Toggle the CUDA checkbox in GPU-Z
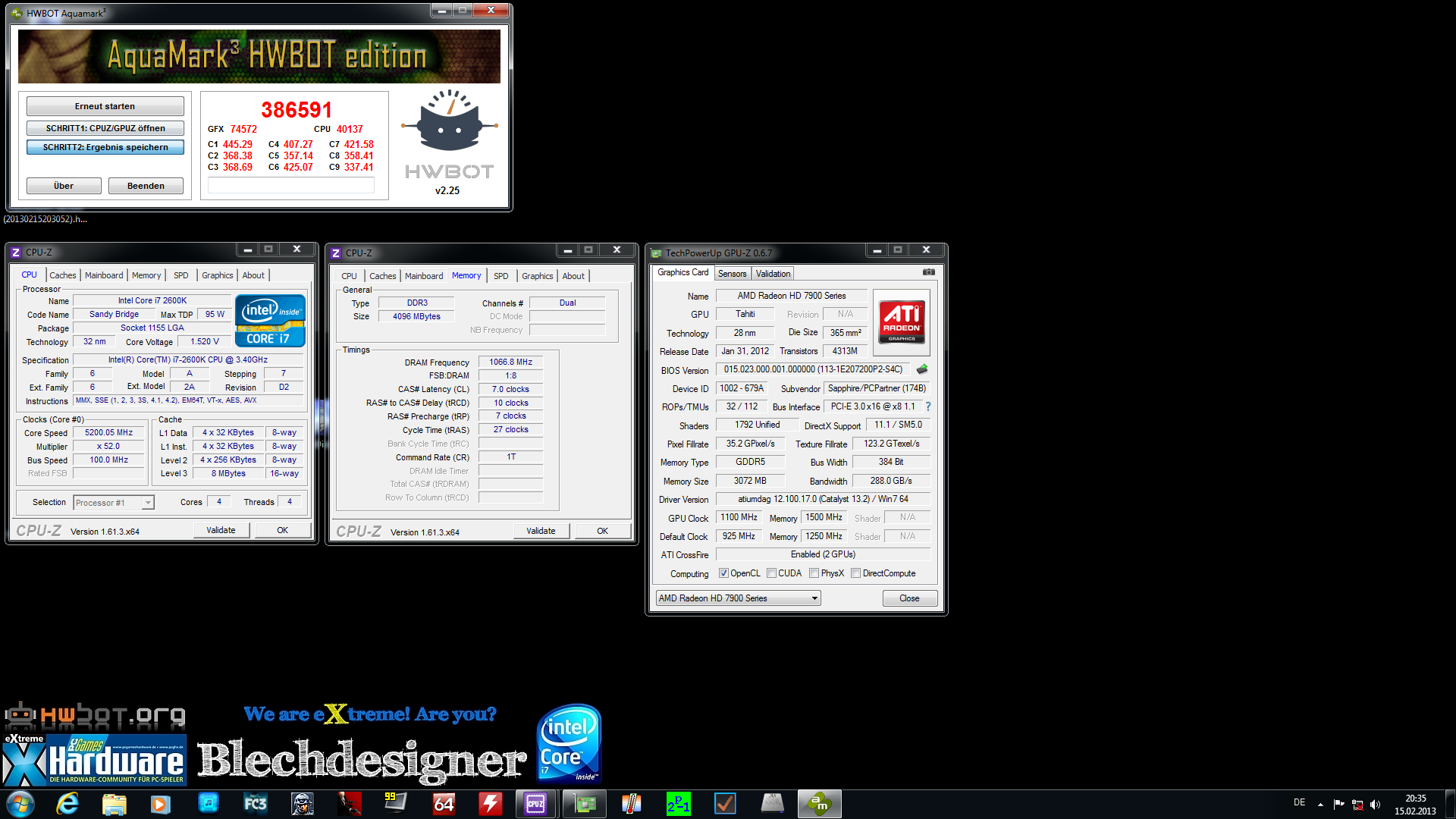The height and width of the screenshot is (819, 1456). 771,573
